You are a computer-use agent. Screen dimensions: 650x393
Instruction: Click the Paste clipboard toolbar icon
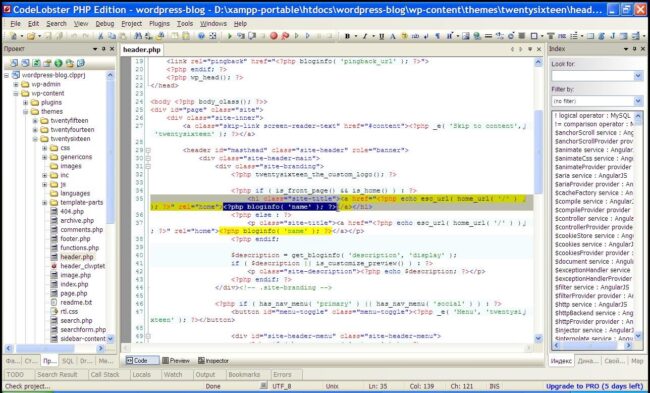123,36
